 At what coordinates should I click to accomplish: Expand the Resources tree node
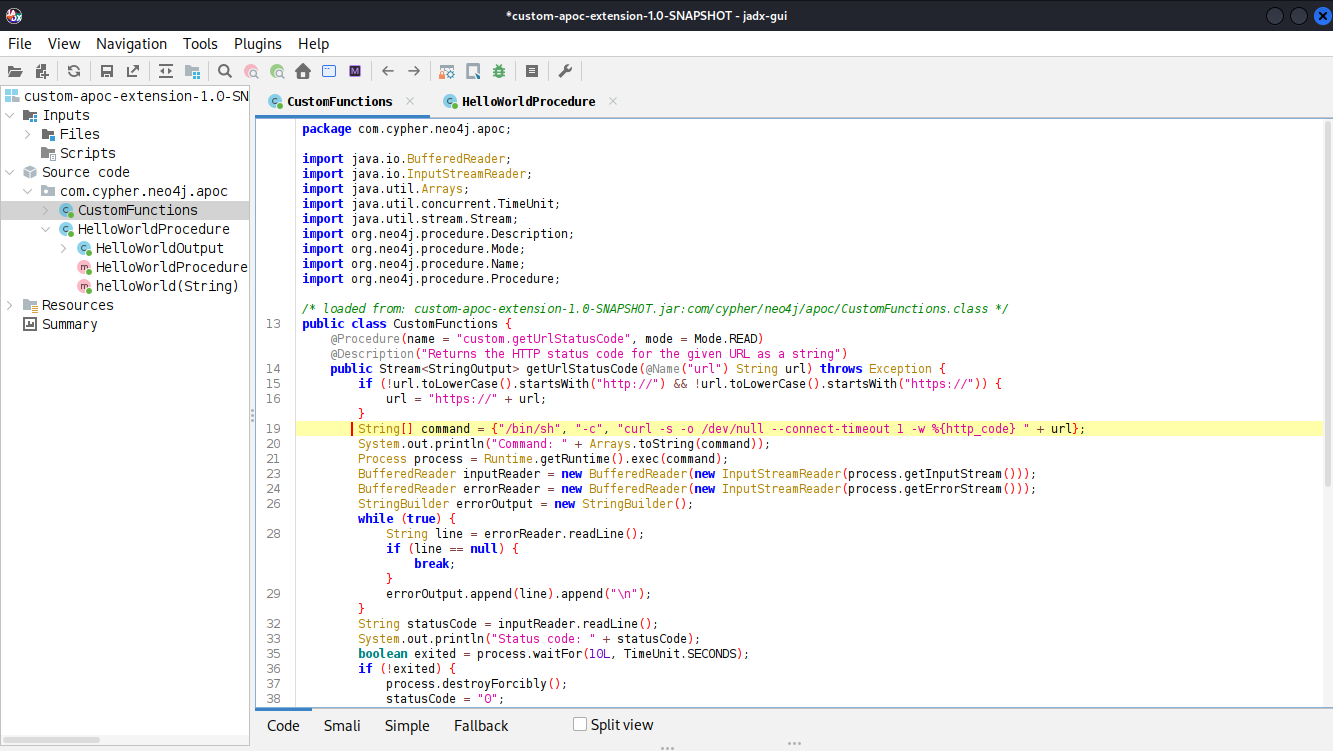(x=10, y=305)
